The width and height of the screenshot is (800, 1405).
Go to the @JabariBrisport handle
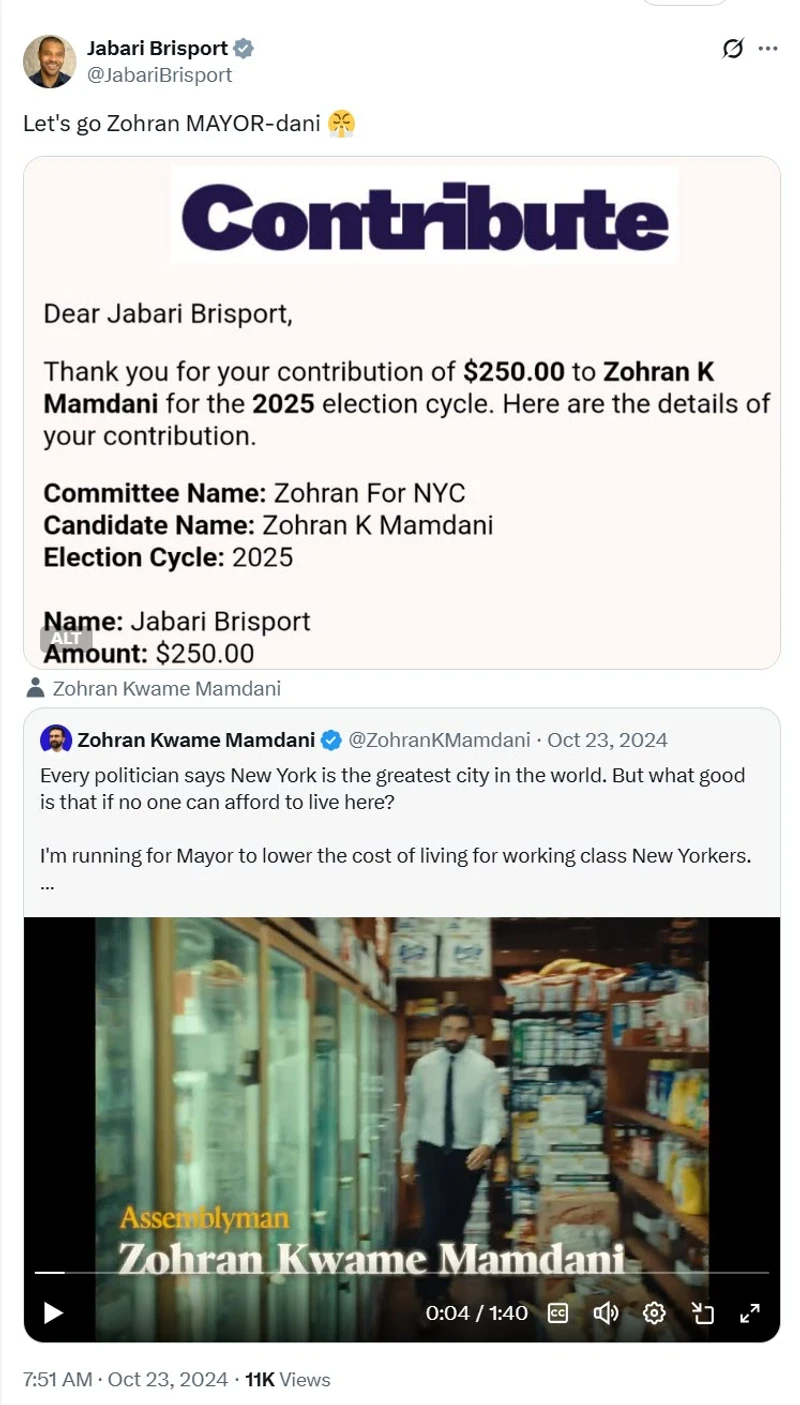click(x=160, y=75)
